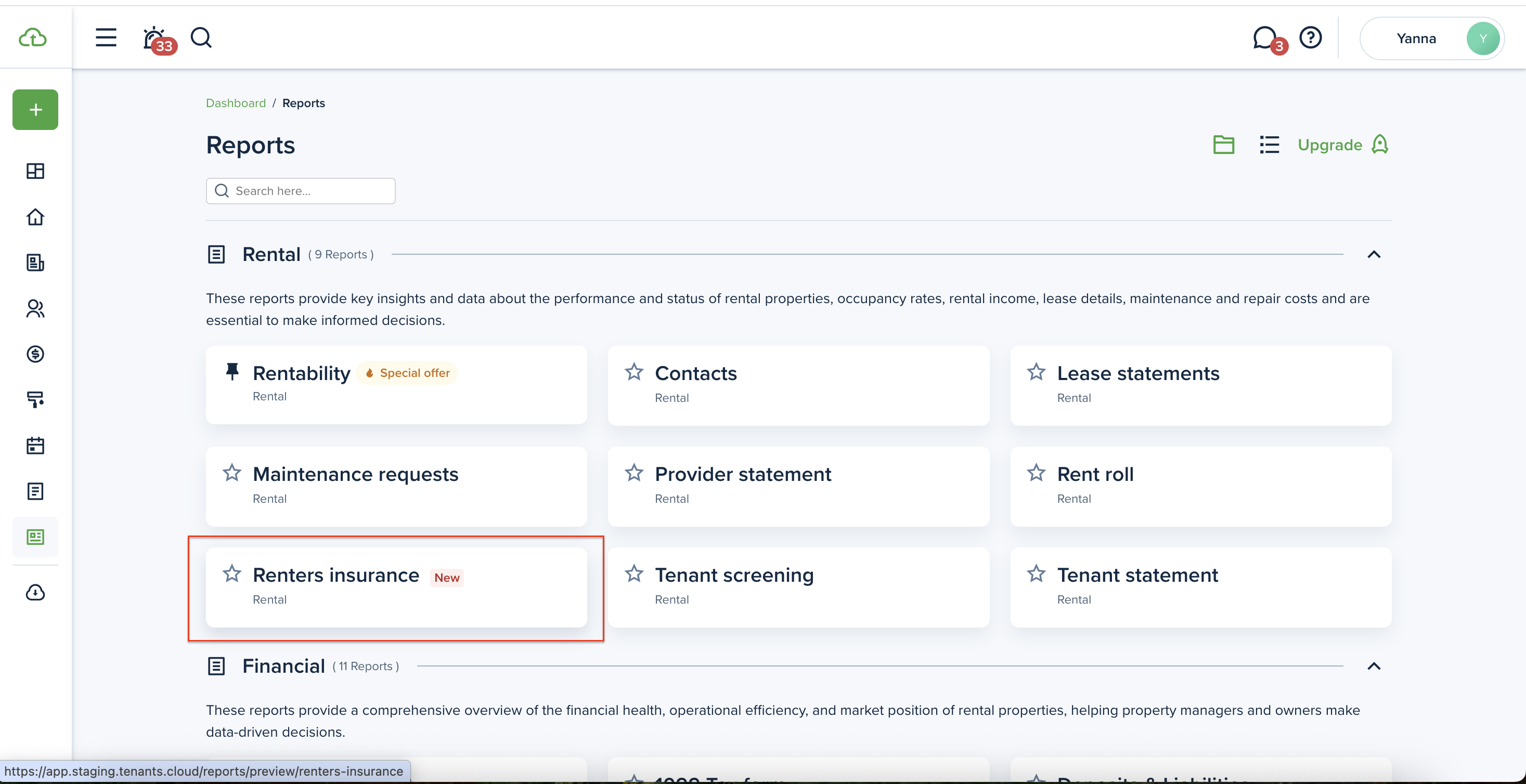
Task: Click the New badge on Renters insurance
Action: point(447,577)
